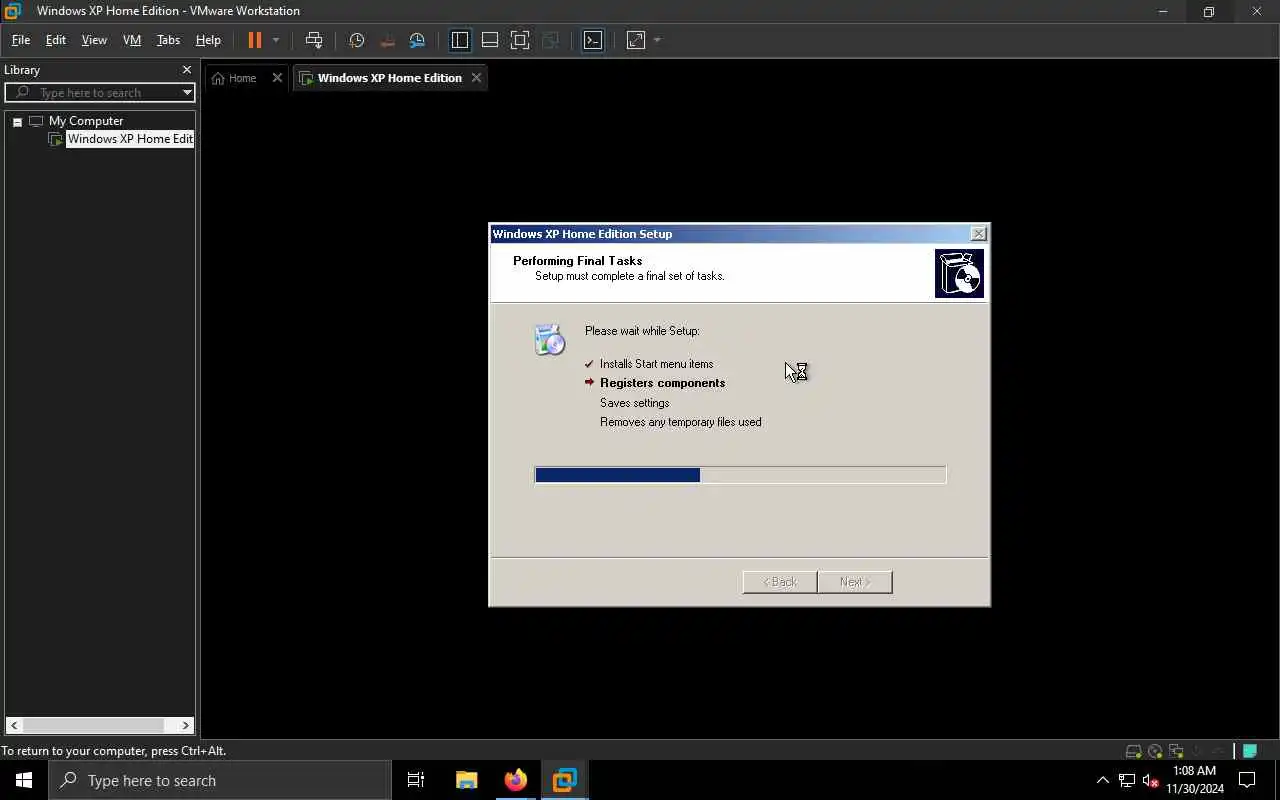This screenshot has height=800, width=1280.
Task: Click the VMware Workstation taskbar icon
Action: point(564,780)
